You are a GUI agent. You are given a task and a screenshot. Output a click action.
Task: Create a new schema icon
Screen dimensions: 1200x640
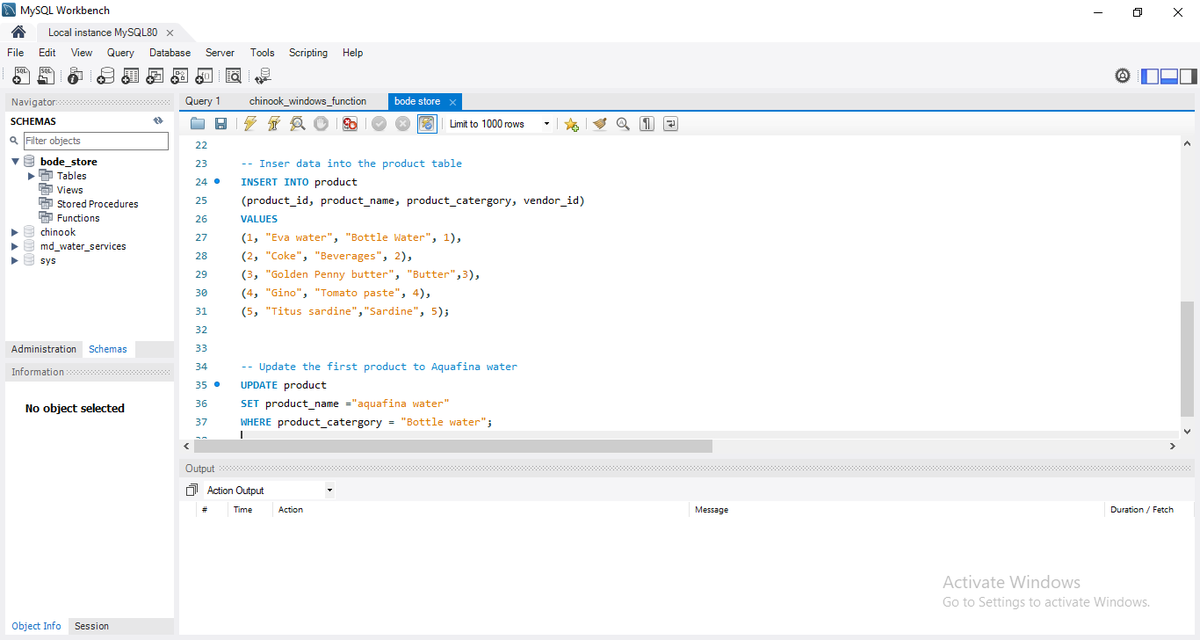[x=105, y=75]
